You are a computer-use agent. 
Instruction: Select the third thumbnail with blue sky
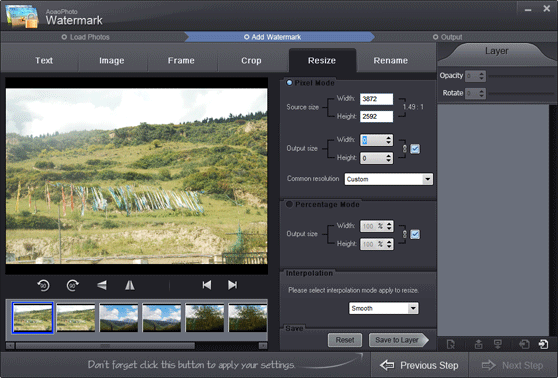(x=119, y=318)
